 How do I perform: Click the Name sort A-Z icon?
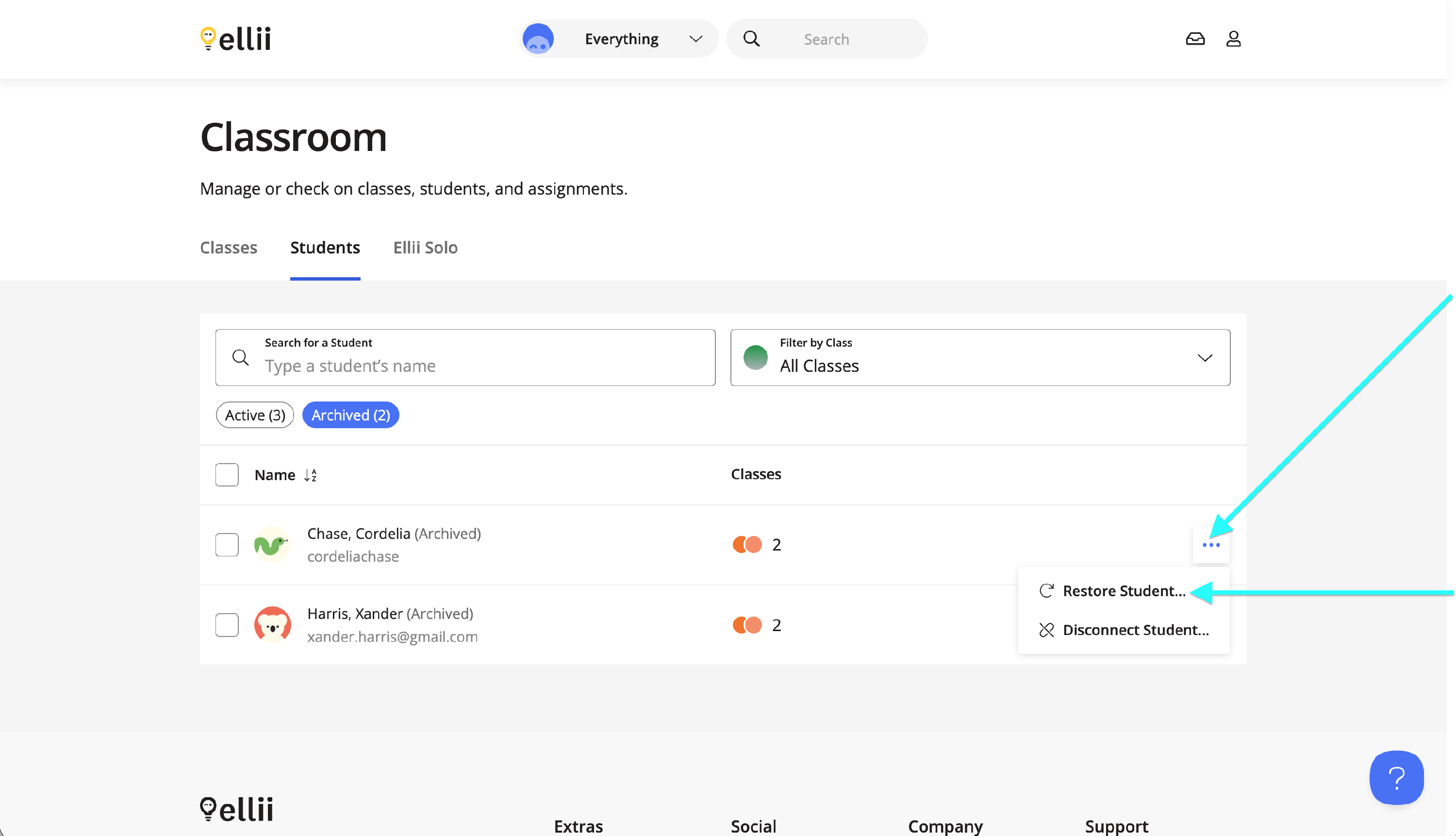click(x=311, y=475)
